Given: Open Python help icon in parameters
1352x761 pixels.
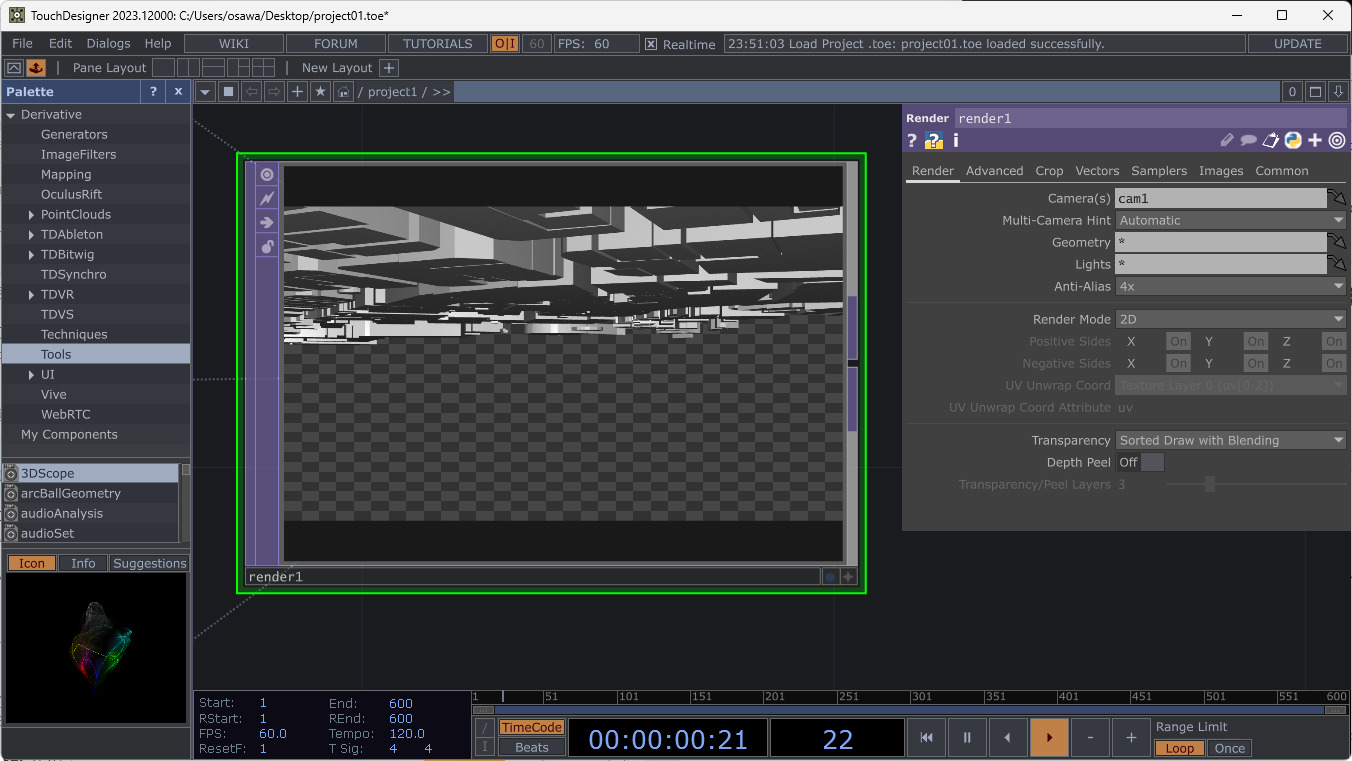Looking at the screenshot, I should (x=934, y=140).
